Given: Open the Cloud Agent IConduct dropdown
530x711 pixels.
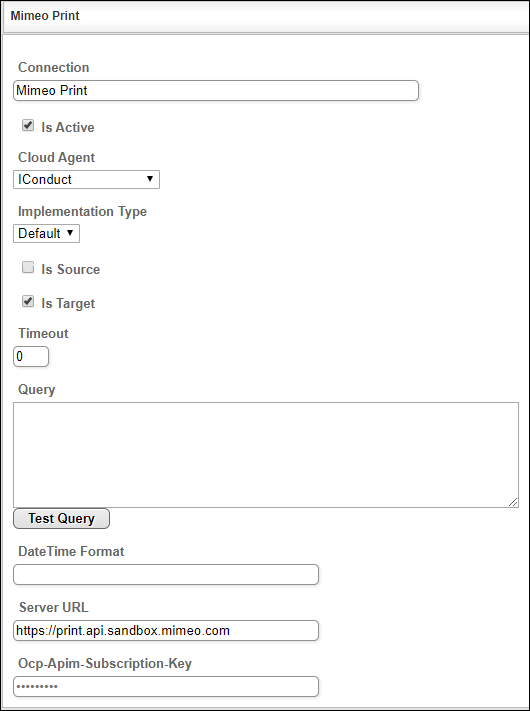Looking at the screenshot, I should (x=86, y=180).
